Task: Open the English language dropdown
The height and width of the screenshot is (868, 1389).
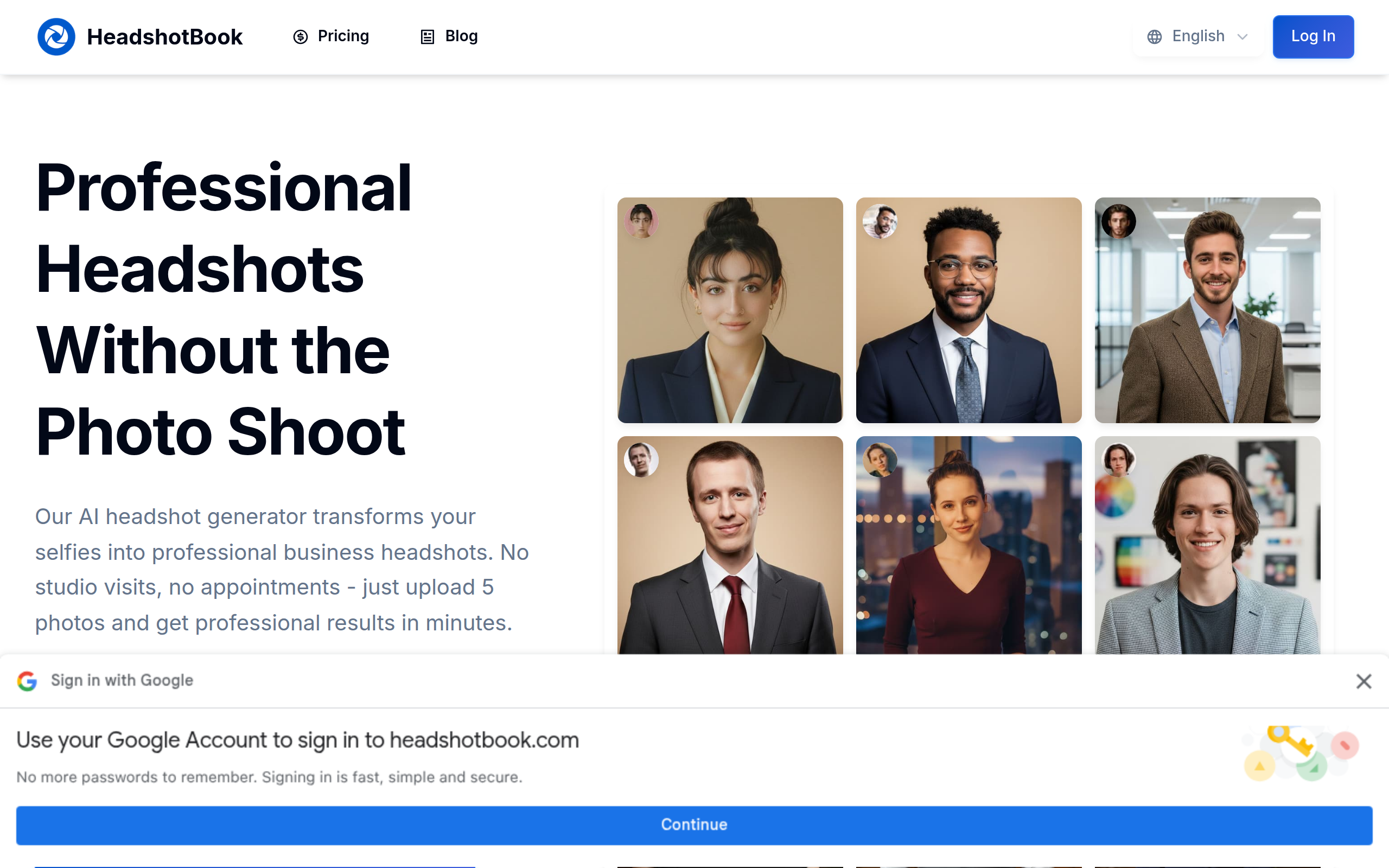Action: (1197, 36)
